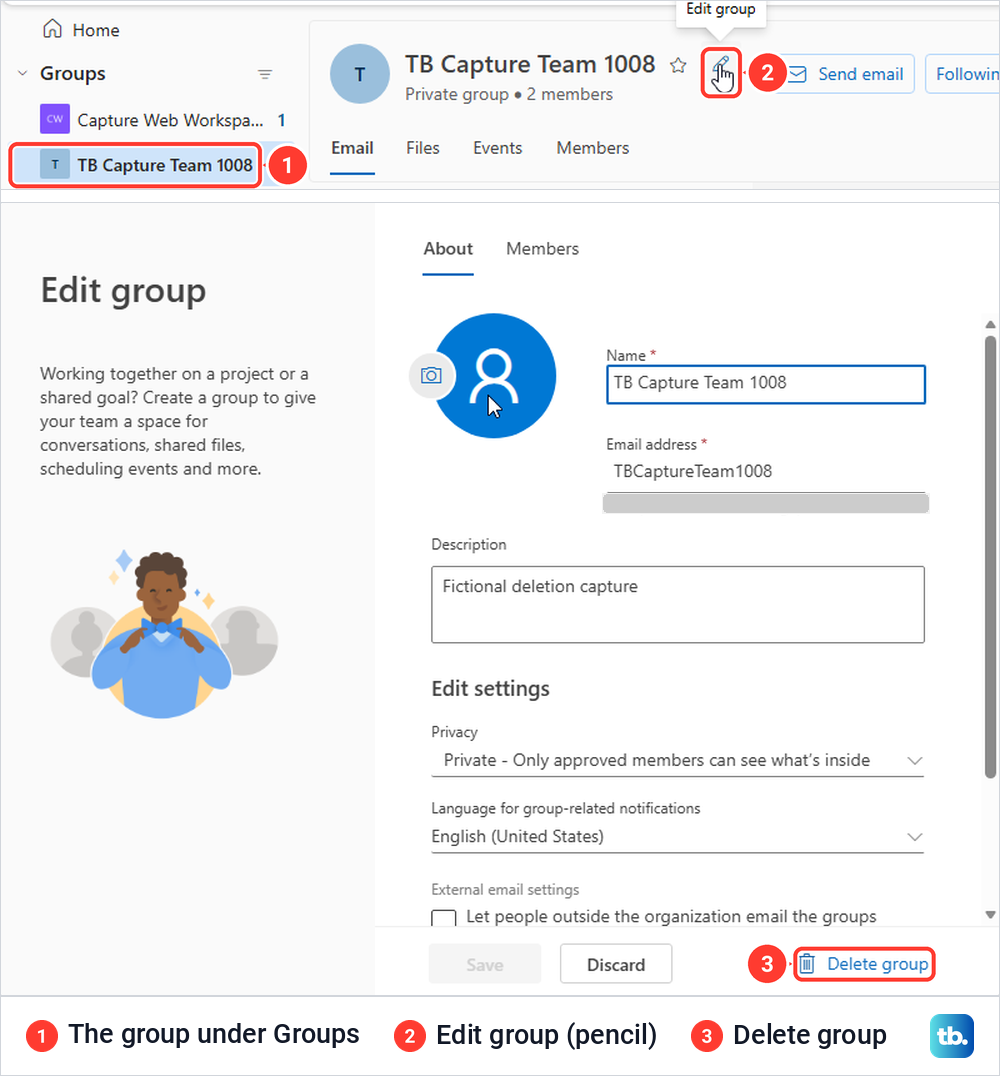Open the Groups filter icon
1000x1076 pixels.
coord(265,74)
